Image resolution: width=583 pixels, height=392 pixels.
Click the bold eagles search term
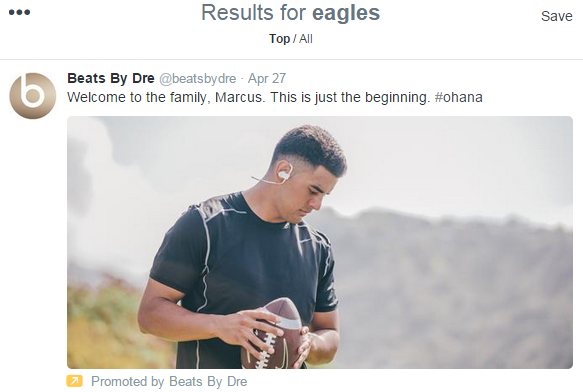tap(346, 14)
